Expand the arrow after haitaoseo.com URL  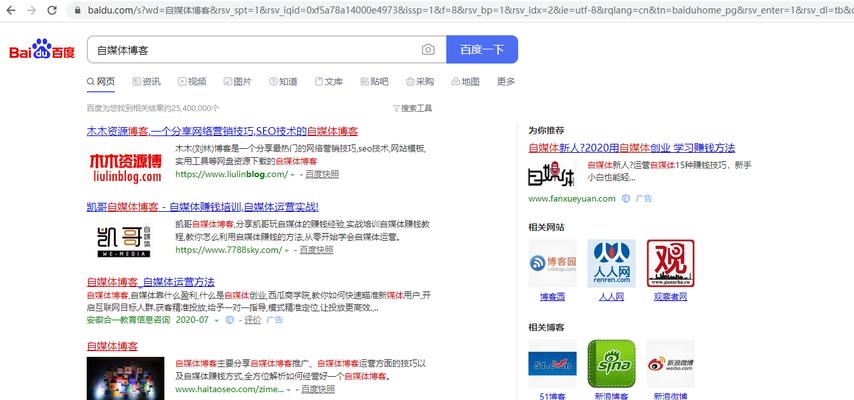[x=289, y=390]
